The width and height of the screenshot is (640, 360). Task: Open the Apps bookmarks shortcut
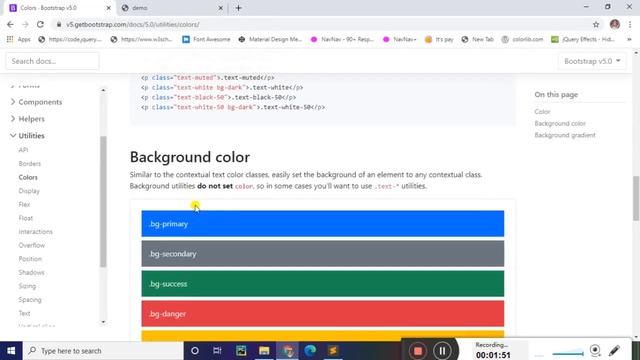19,39
